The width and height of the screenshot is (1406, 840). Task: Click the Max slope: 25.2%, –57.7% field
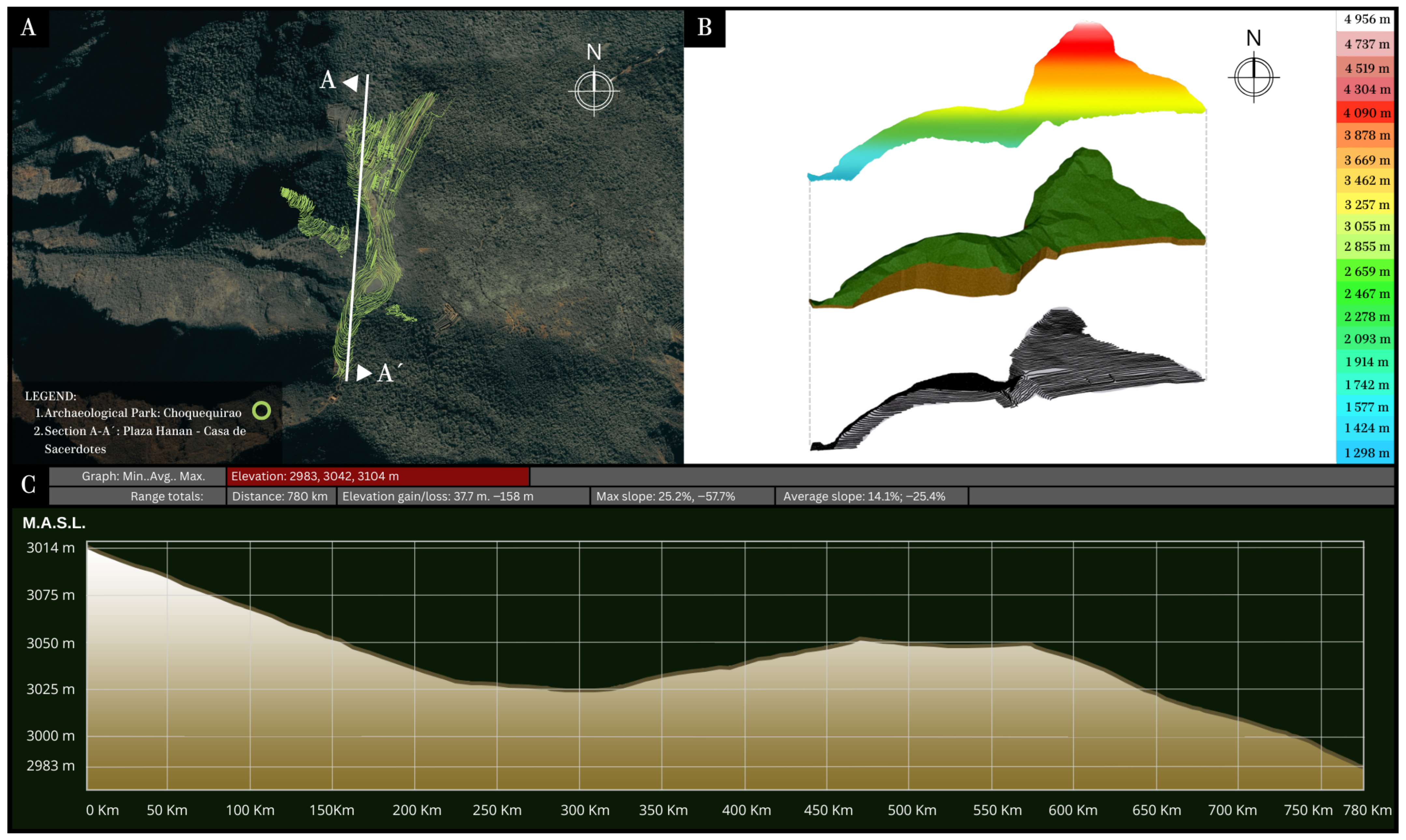(683, 496)
